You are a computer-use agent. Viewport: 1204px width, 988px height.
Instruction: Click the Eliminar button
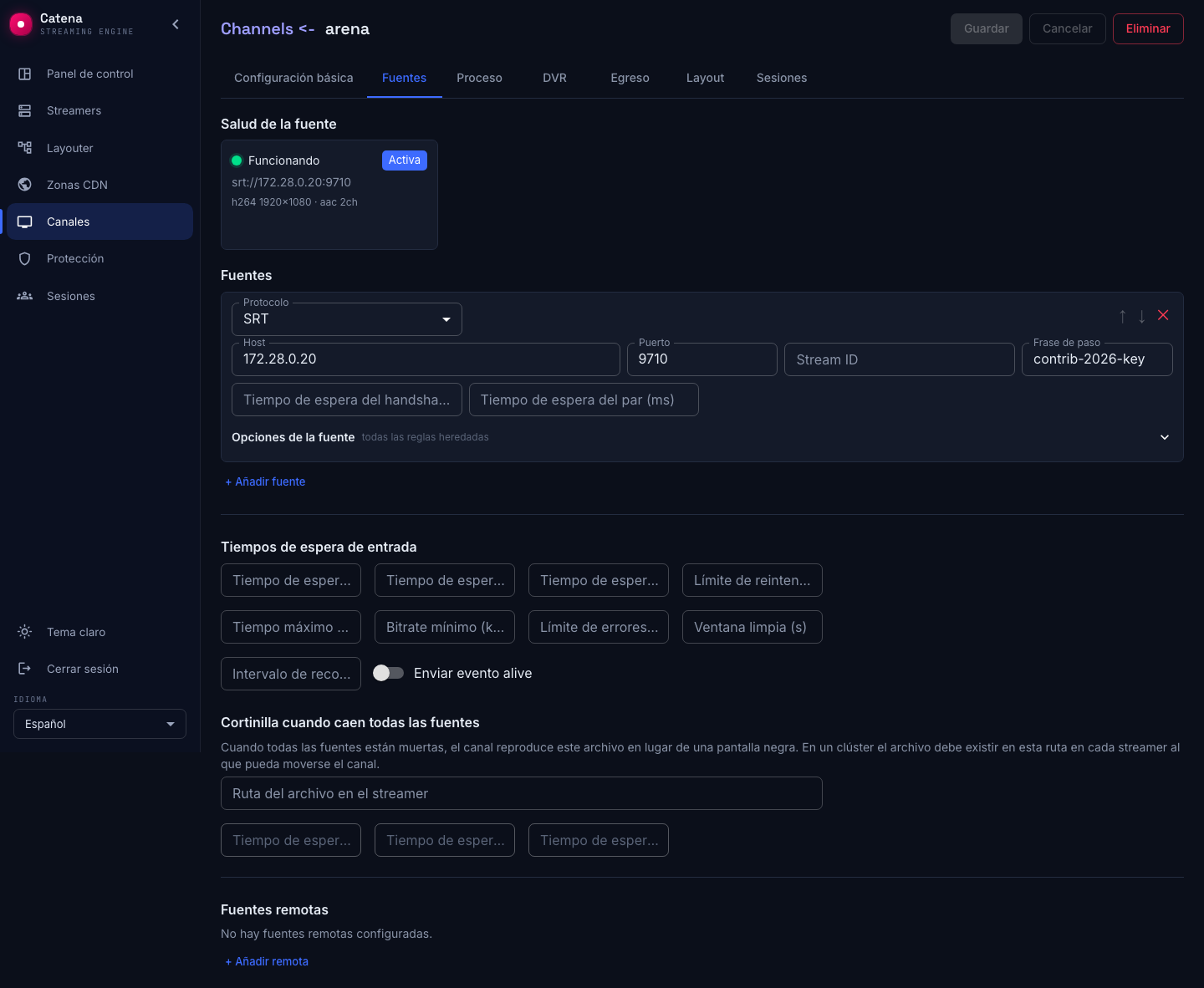click(1148, 28)
